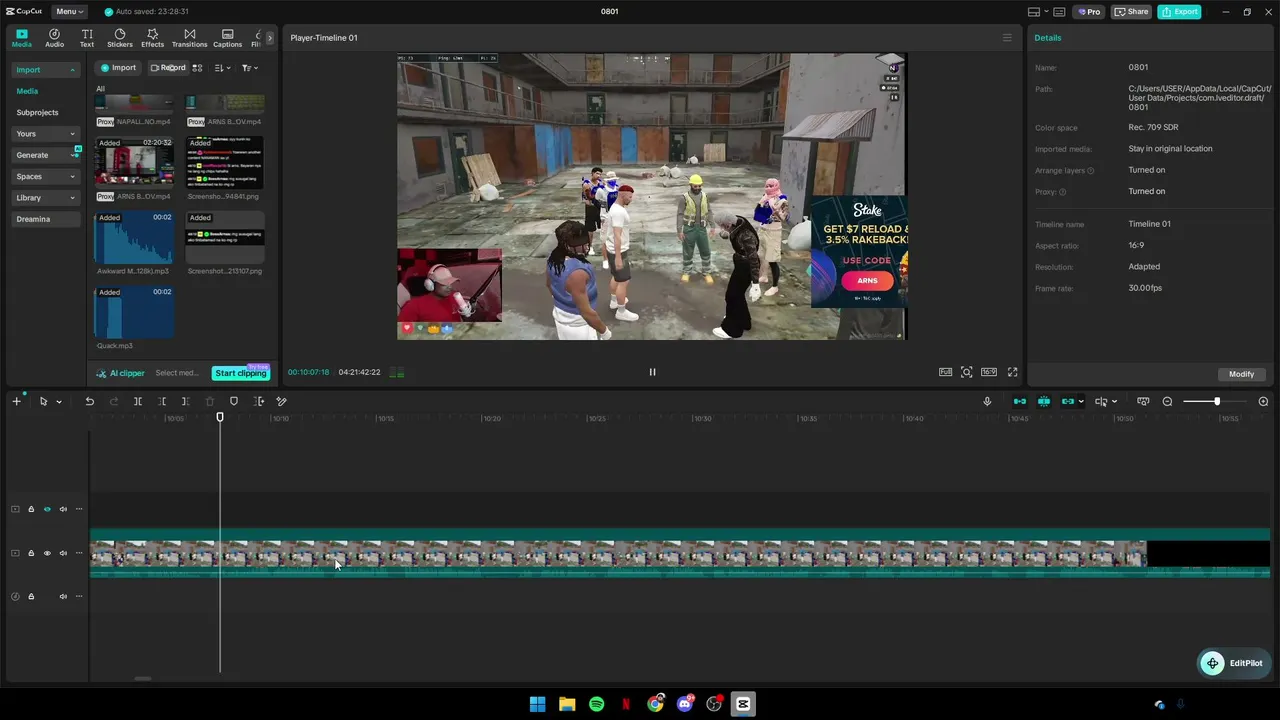This screenshot has height=720, width=1280.
Task: Delete left of playhead with trim-left tool
Action: (162, 401)
